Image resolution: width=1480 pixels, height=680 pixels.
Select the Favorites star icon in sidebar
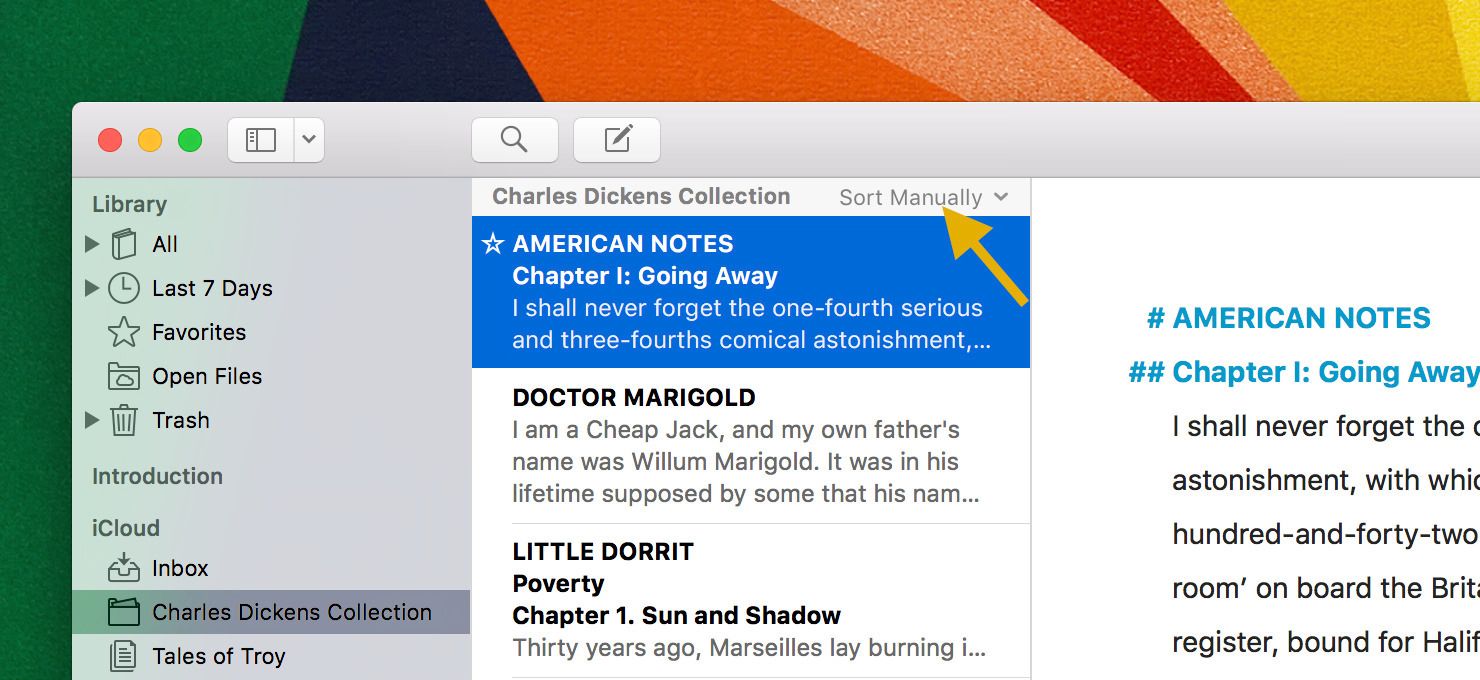[124, 332]
